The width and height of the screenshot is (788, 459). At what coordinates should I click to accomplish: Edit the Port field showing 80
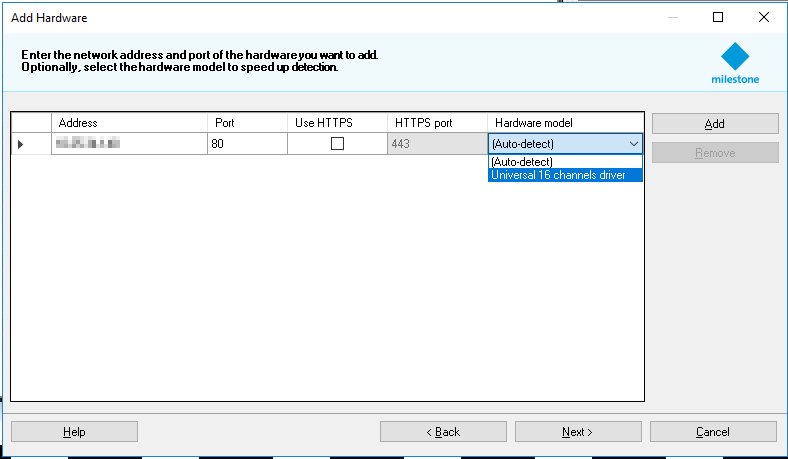click(x=246, y=144)
